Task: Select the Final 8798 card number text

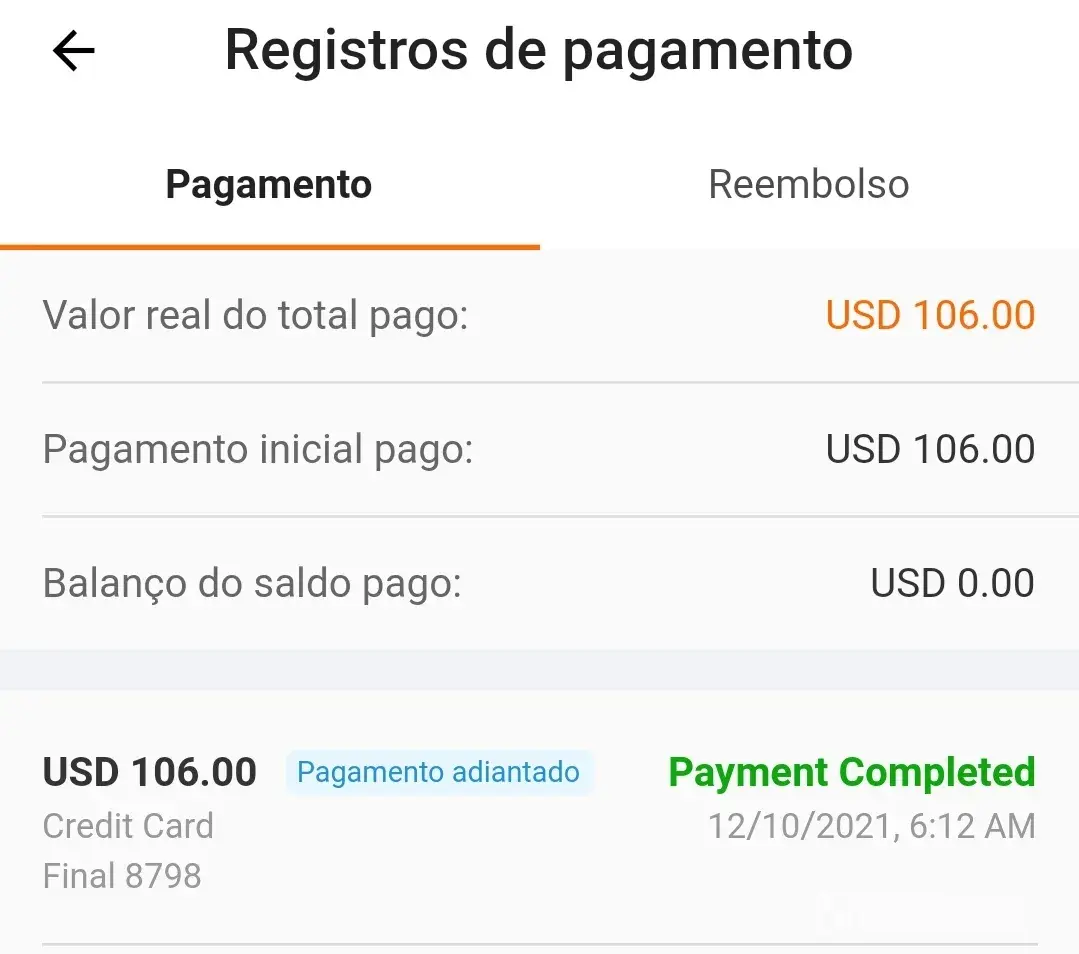Action: [x=122, y=877]
